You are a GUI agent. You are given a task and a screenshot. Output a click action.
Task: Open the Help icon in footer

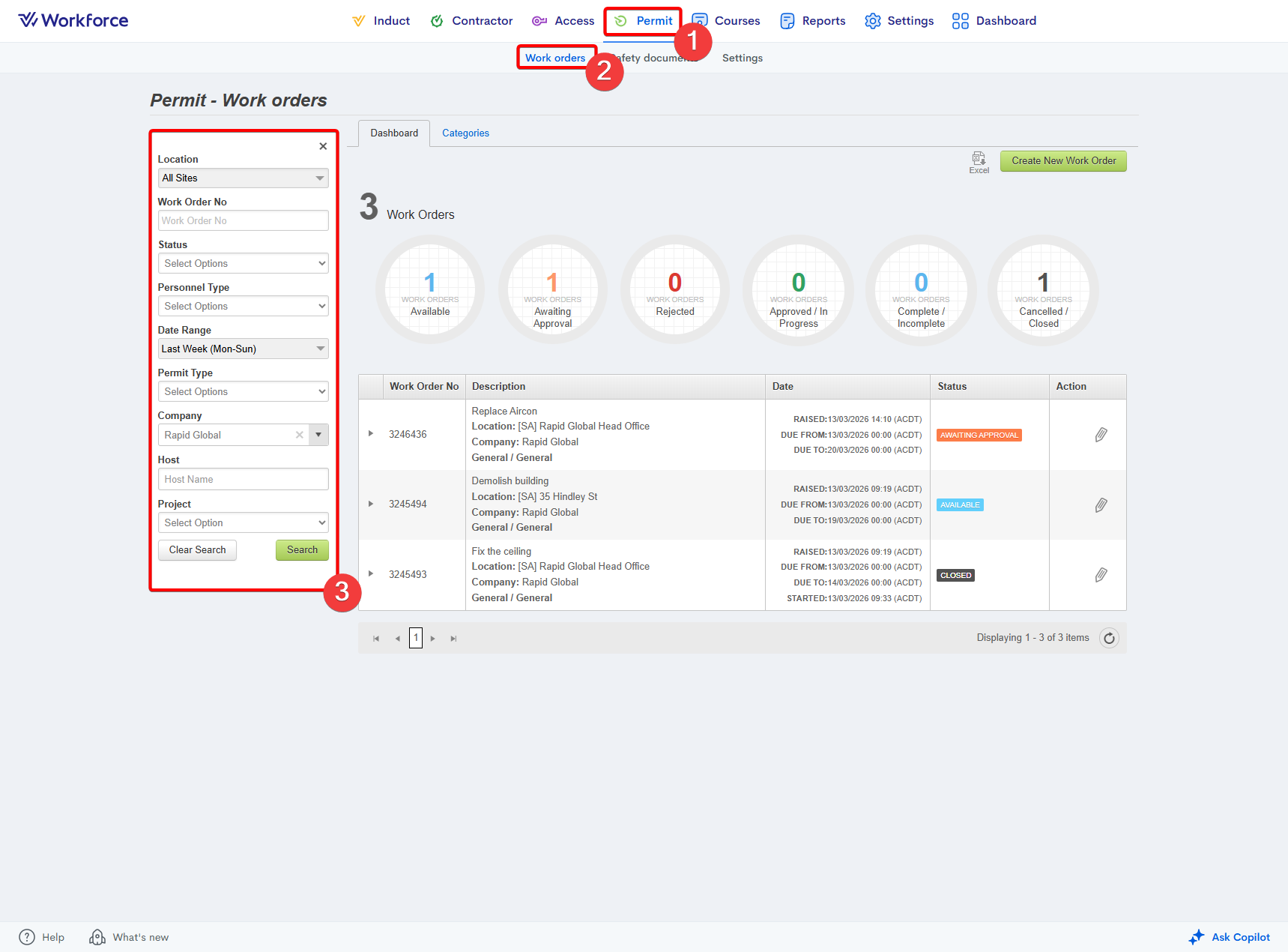click(27, 937)
